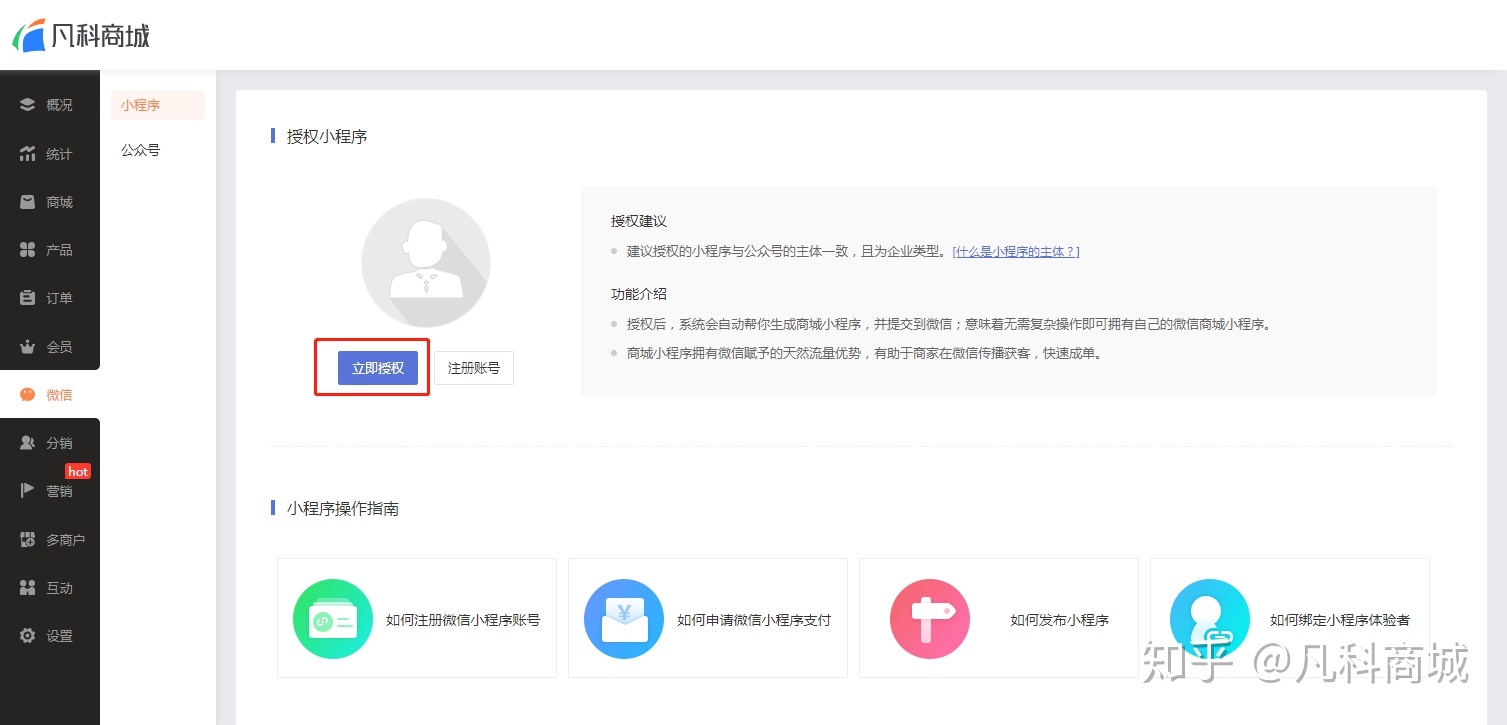Select the 会员 members icon

tap(50, 346)
